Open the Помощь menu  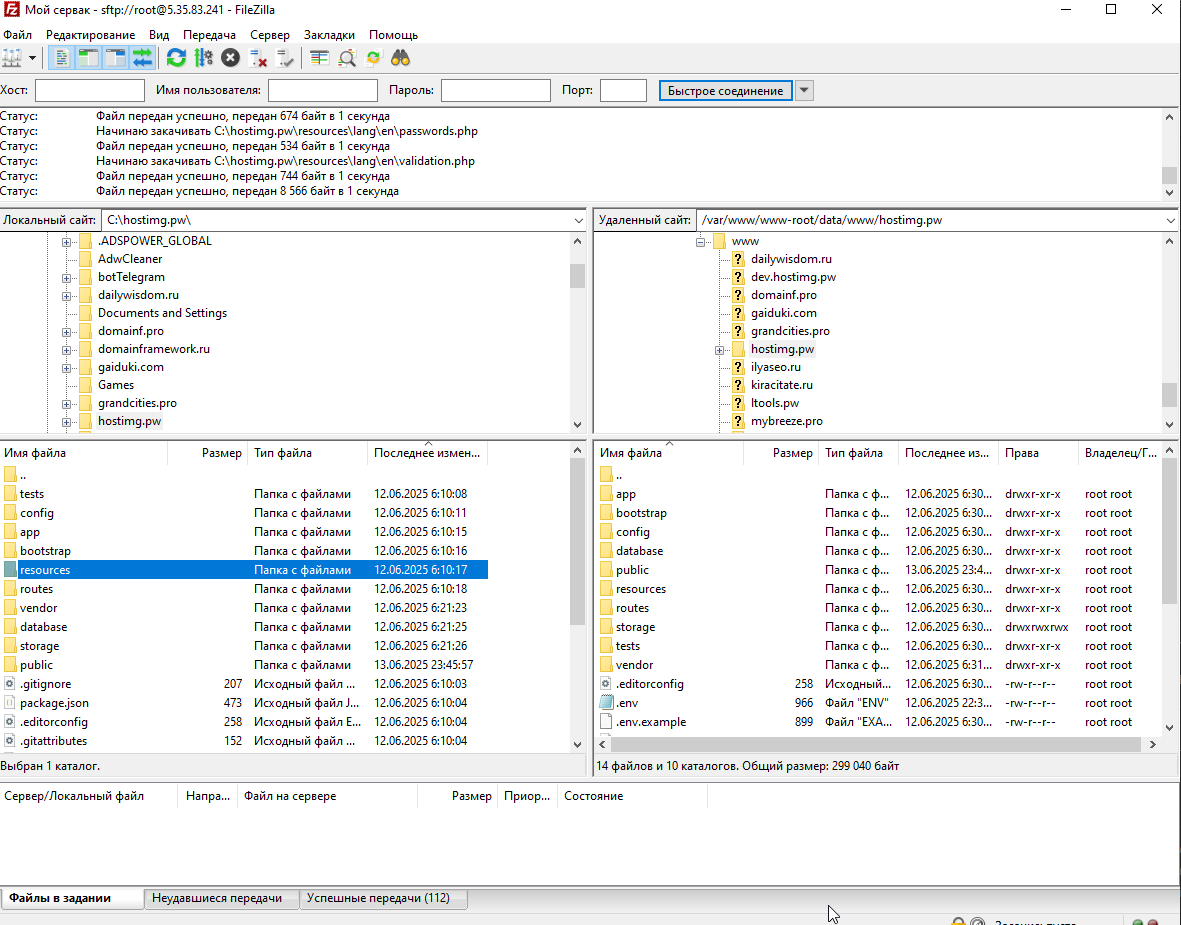point(393,35)
